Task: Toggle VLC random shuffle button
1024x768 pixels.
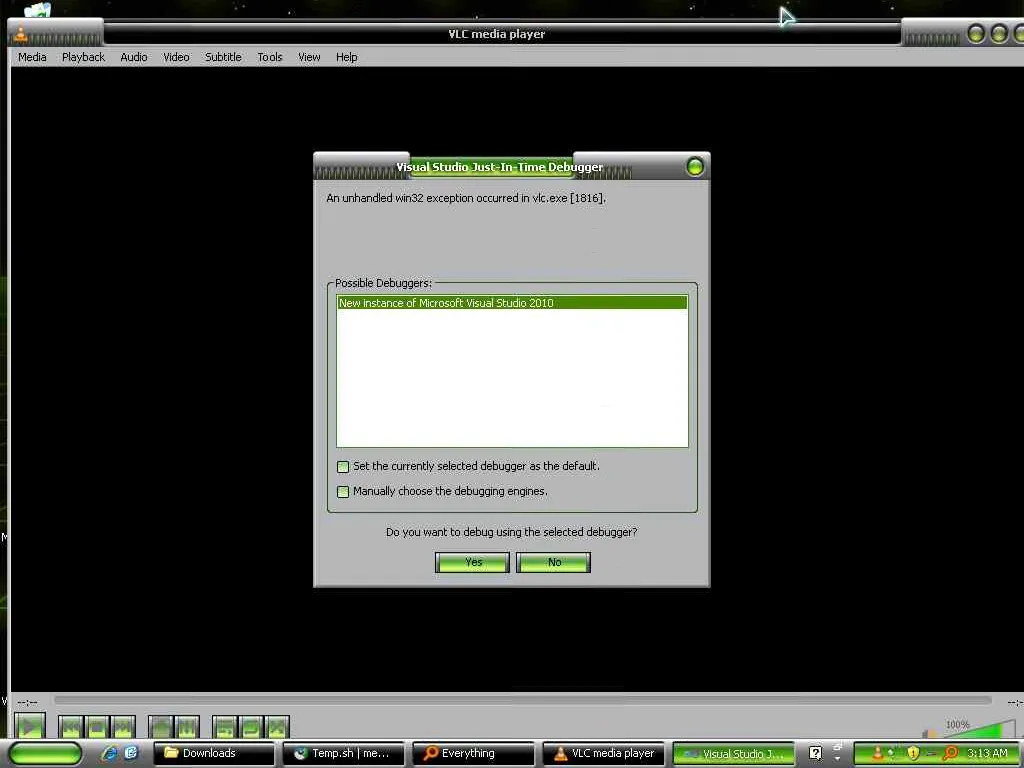Action: pyautogui.click(x=276, y=727)
